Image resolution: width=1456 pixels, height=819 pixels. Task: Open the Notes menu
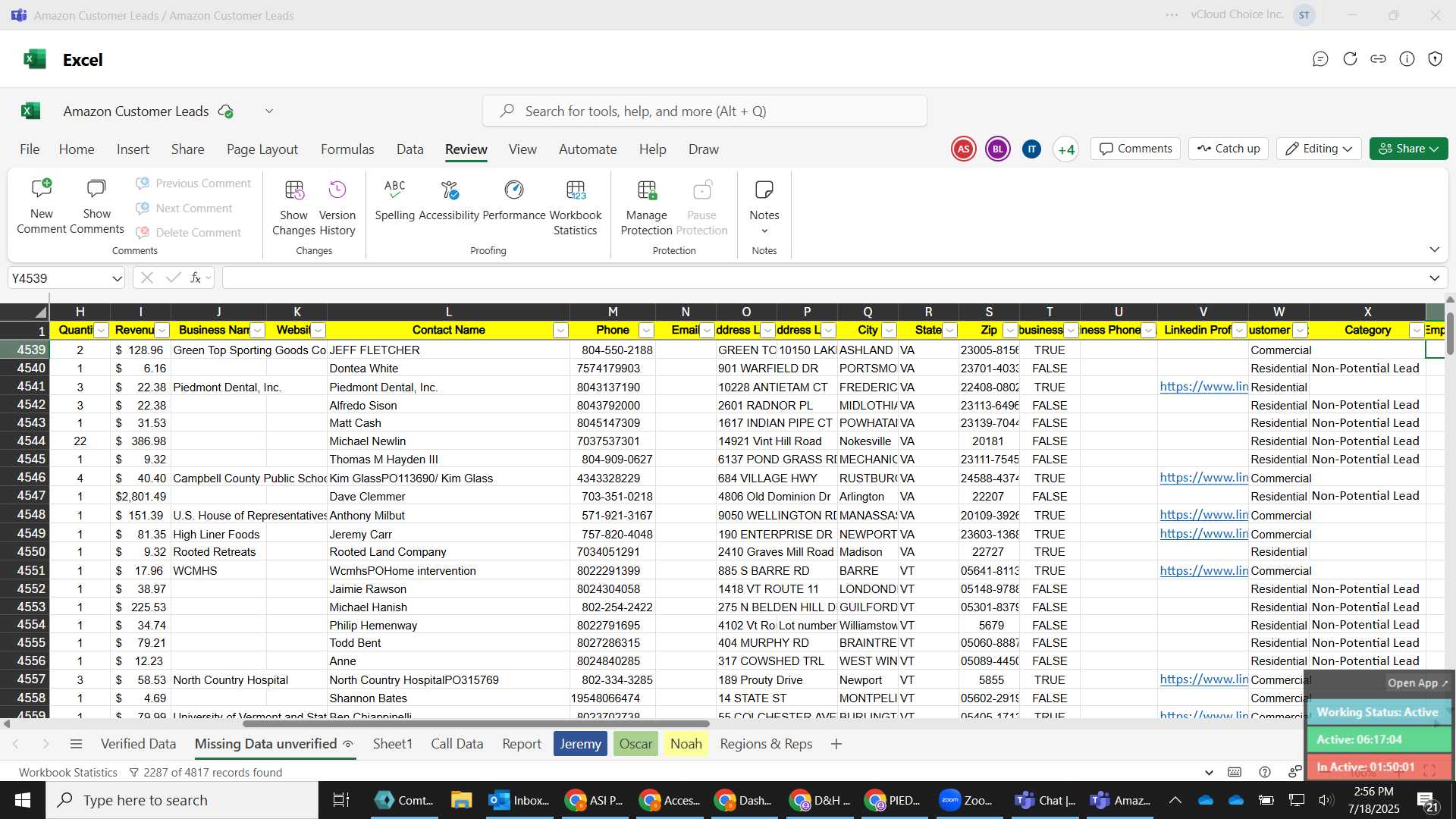pyautogui.click(x=764, y=208)
